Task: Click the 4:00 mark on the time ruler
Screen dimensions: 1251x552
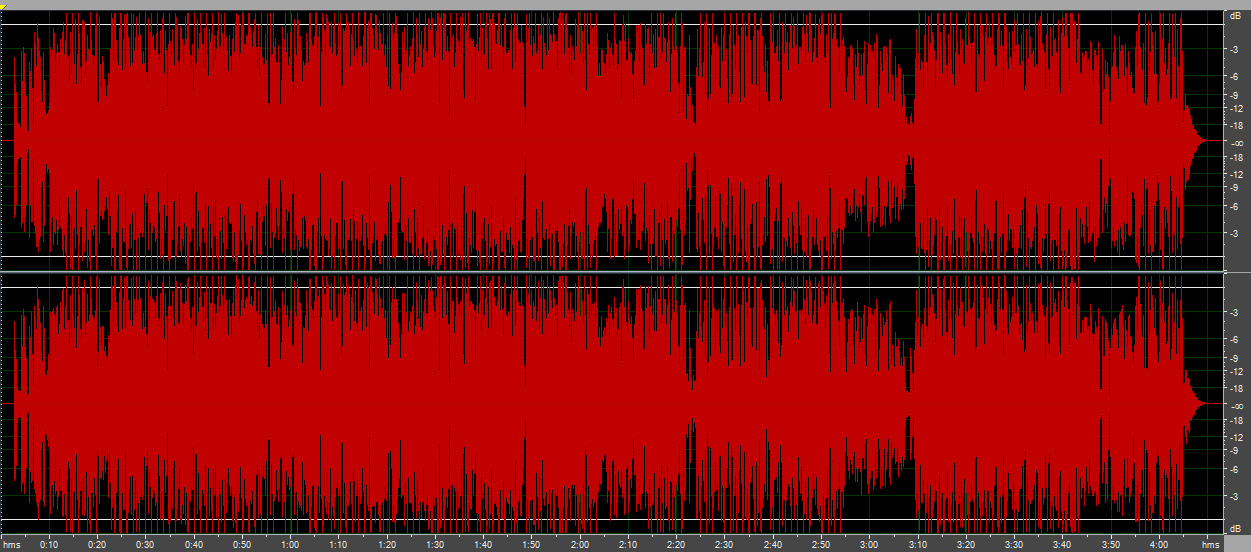Action: [x=1158, y=544]
